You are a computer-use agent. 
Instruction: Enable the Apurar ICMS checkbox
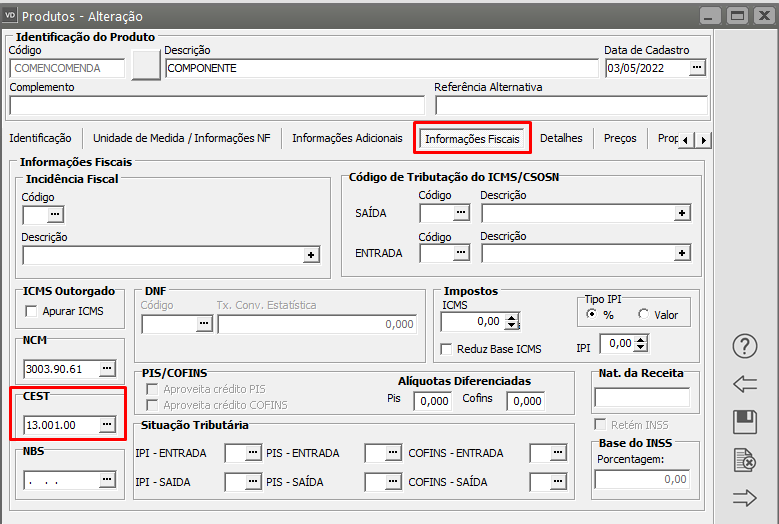[x=33, y=311]
